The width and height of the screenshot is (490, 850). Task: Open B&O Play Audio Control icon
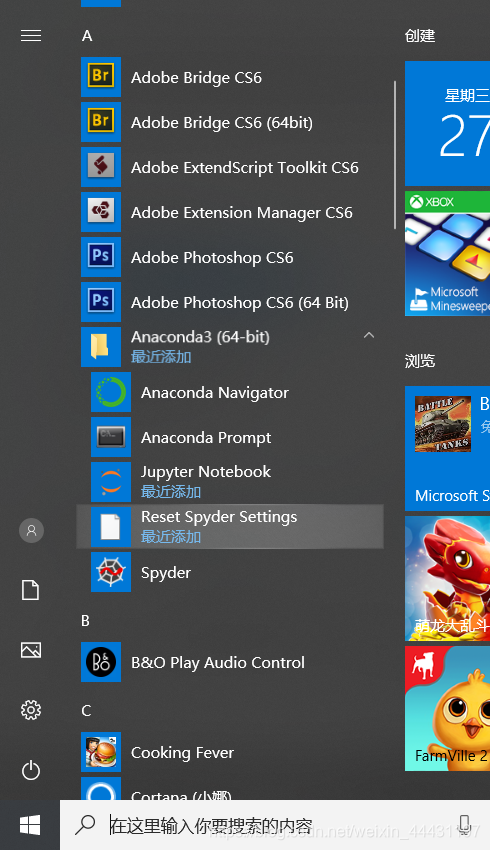pyautogui.click(x=101, y=662)
